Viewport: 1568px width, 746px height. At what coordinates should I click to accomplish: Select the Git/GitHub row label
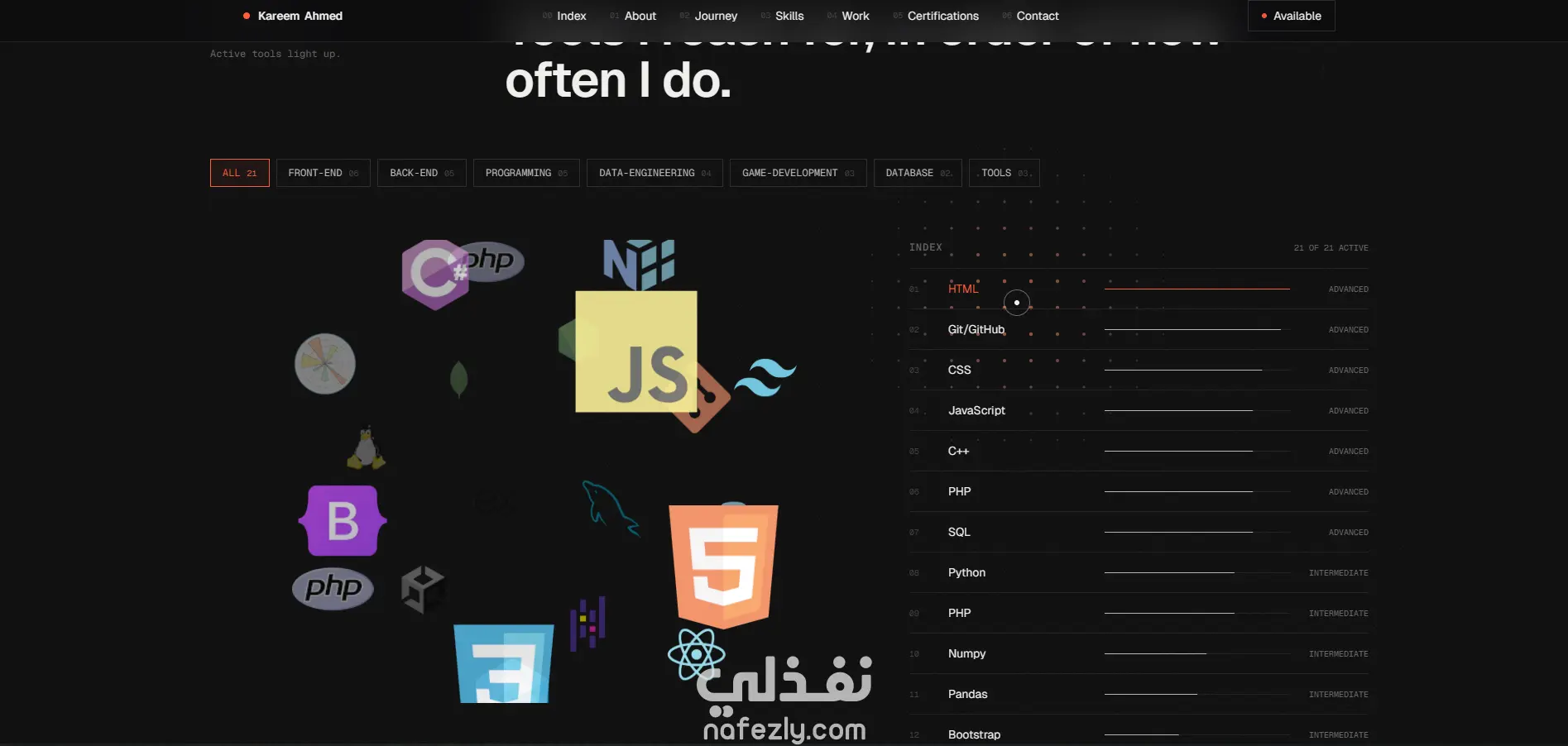click(976, 329)
